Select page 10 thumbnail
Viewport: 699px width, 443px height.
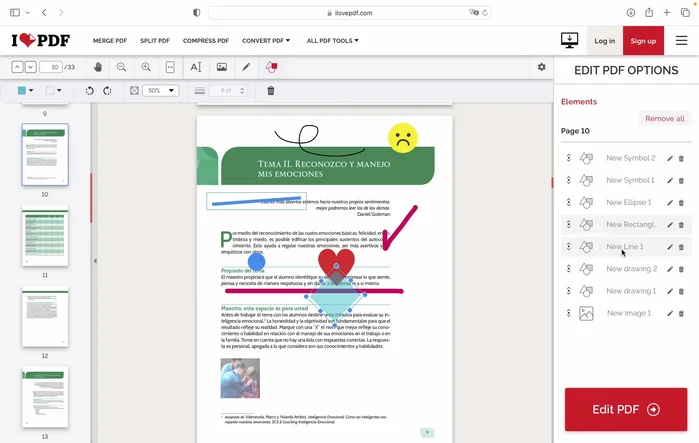pos(45,155)
